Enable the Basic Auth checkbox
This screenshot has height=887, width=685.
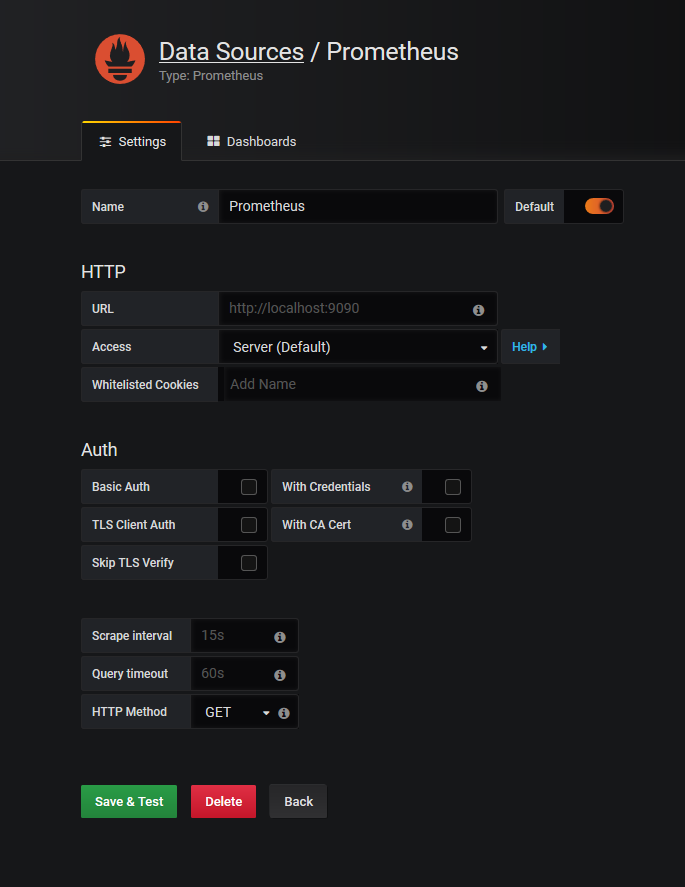coord(249,487)
